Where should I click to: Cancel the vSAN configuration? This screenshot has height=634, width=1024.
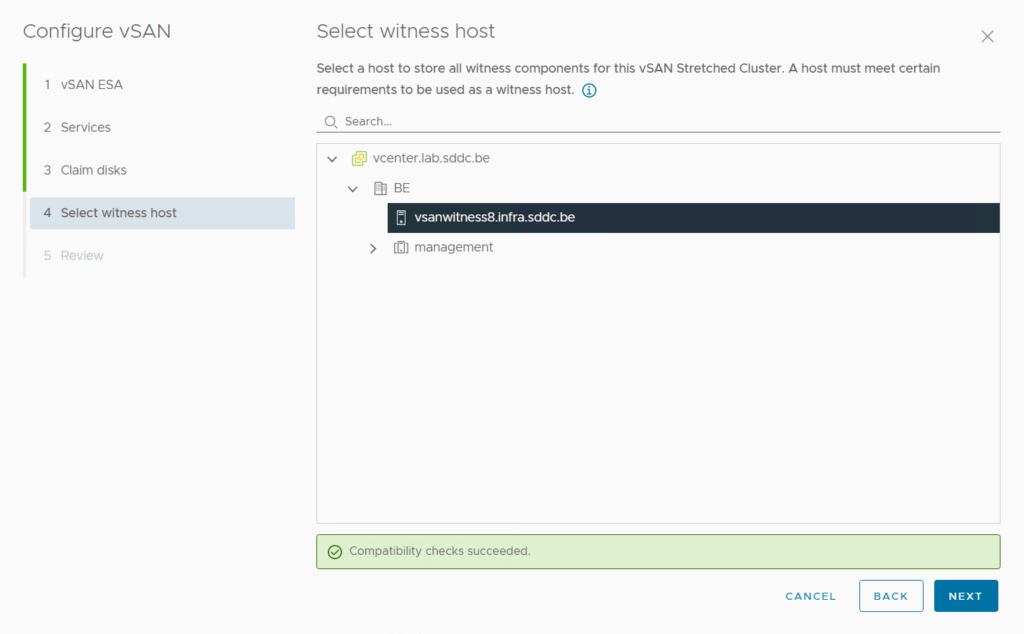(x=810, y=596)
